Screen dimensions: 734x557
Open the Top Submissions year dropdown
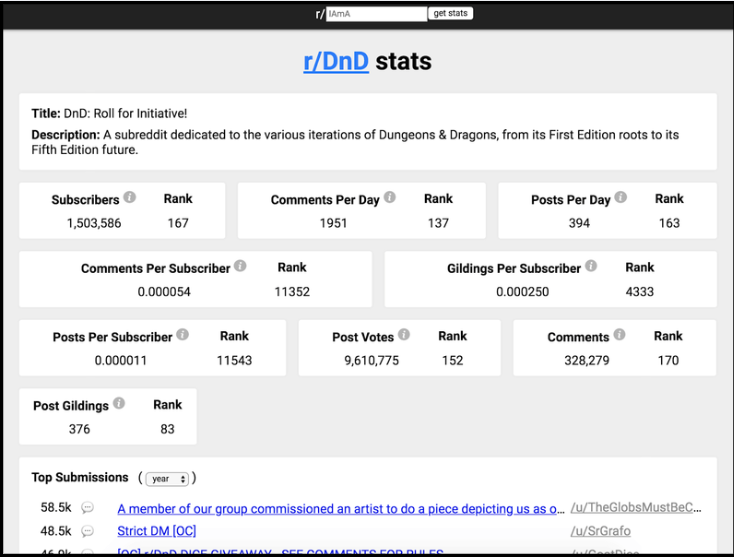[167, 479]
